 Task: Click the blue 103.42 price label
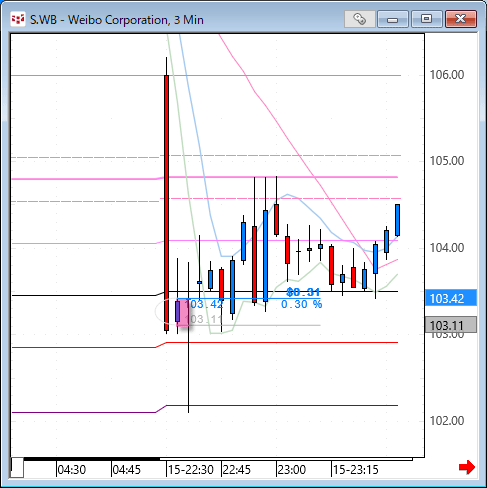tap(451, 298)
